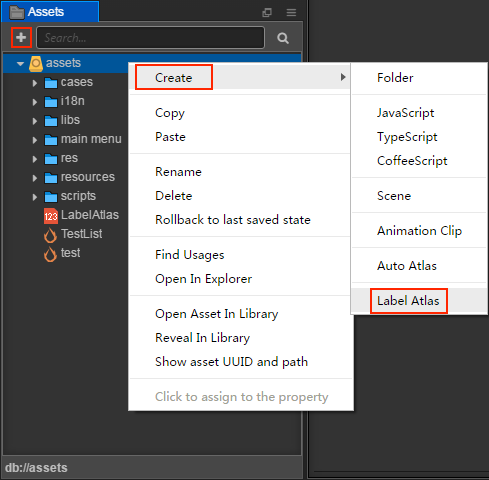
Task: Collapse the assets root folder
Action: tap(20, 63)
